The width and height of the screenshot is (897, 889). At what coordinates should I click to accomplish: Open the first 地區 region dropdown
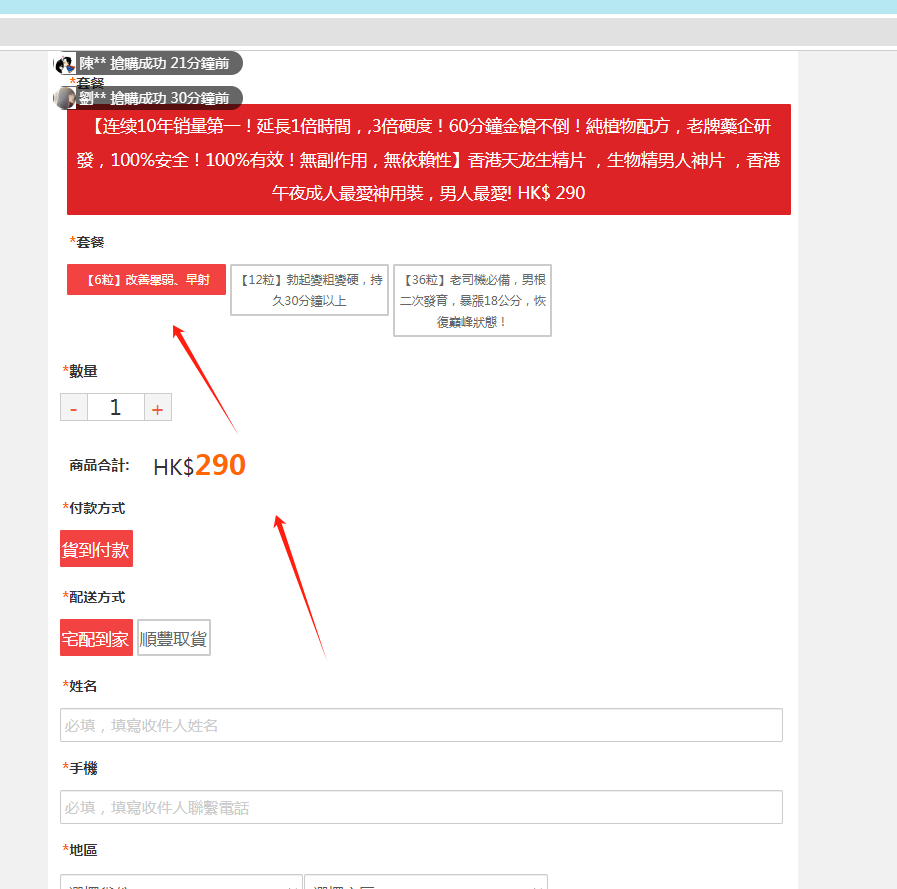coord(181,882)
